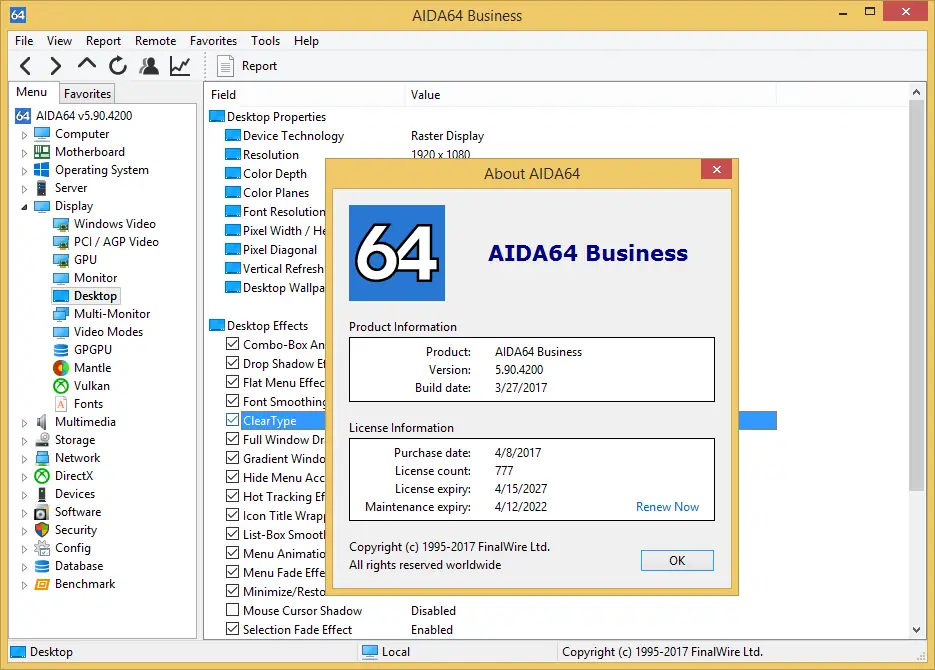Image resolution: width=935 pixels, height=670 pixels.
Task: Select the GPU tree icon
Action: tap(61, 260)
